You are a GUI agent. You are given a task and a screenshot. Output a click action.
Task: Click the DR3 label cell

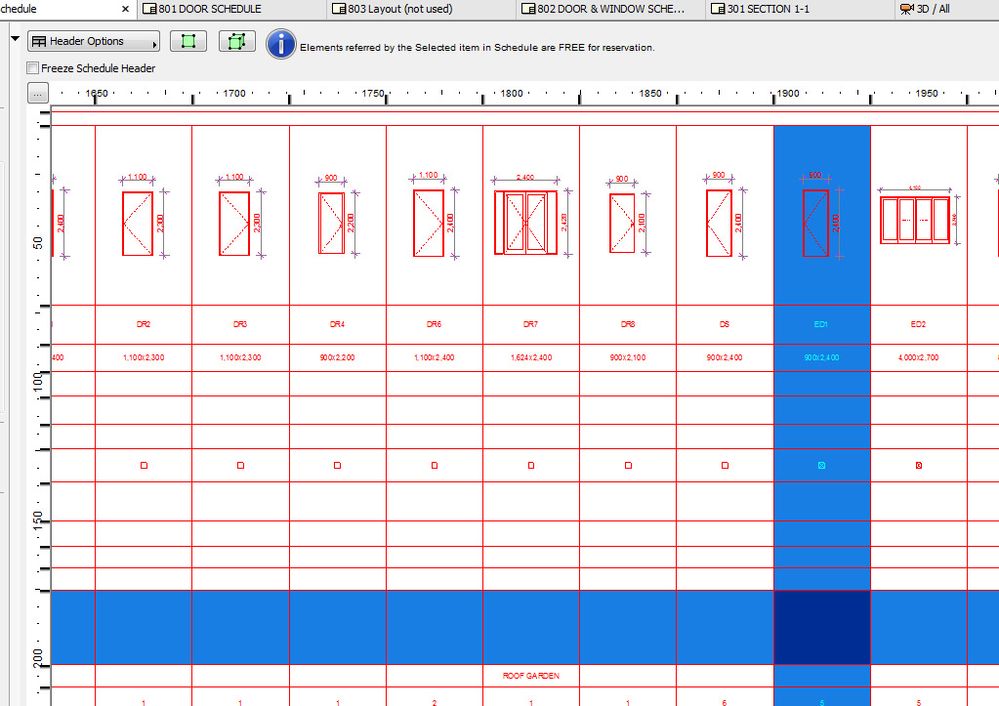[x=240, y=324]
